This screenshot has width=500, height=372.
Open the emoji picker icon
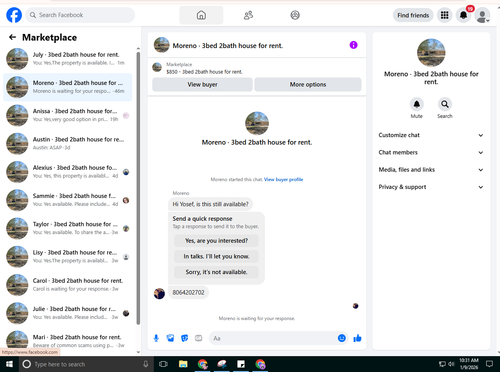click(x=342, y=338)
